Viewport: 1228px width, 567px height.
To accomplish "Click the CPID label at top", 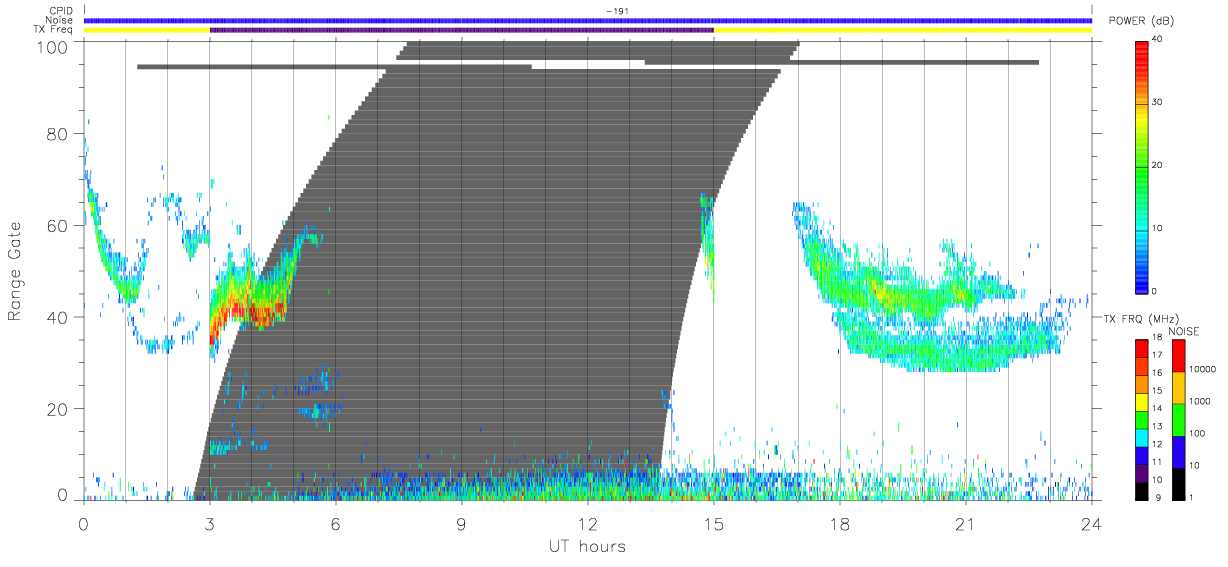I will [x=63, y=11].
